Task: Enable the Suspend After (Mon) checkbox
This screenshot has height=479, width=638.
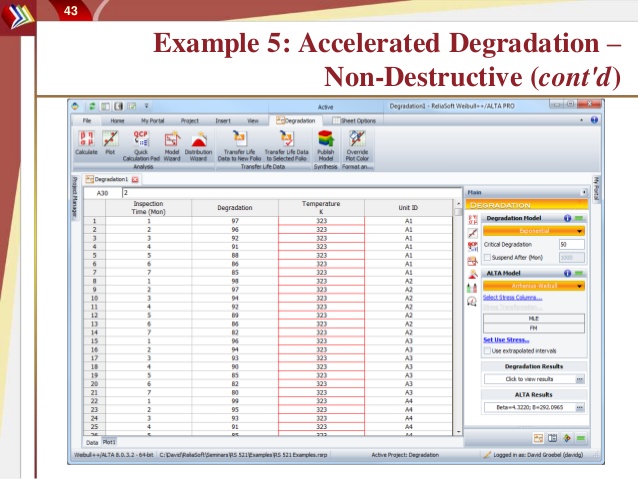Action: pos(488,257)
